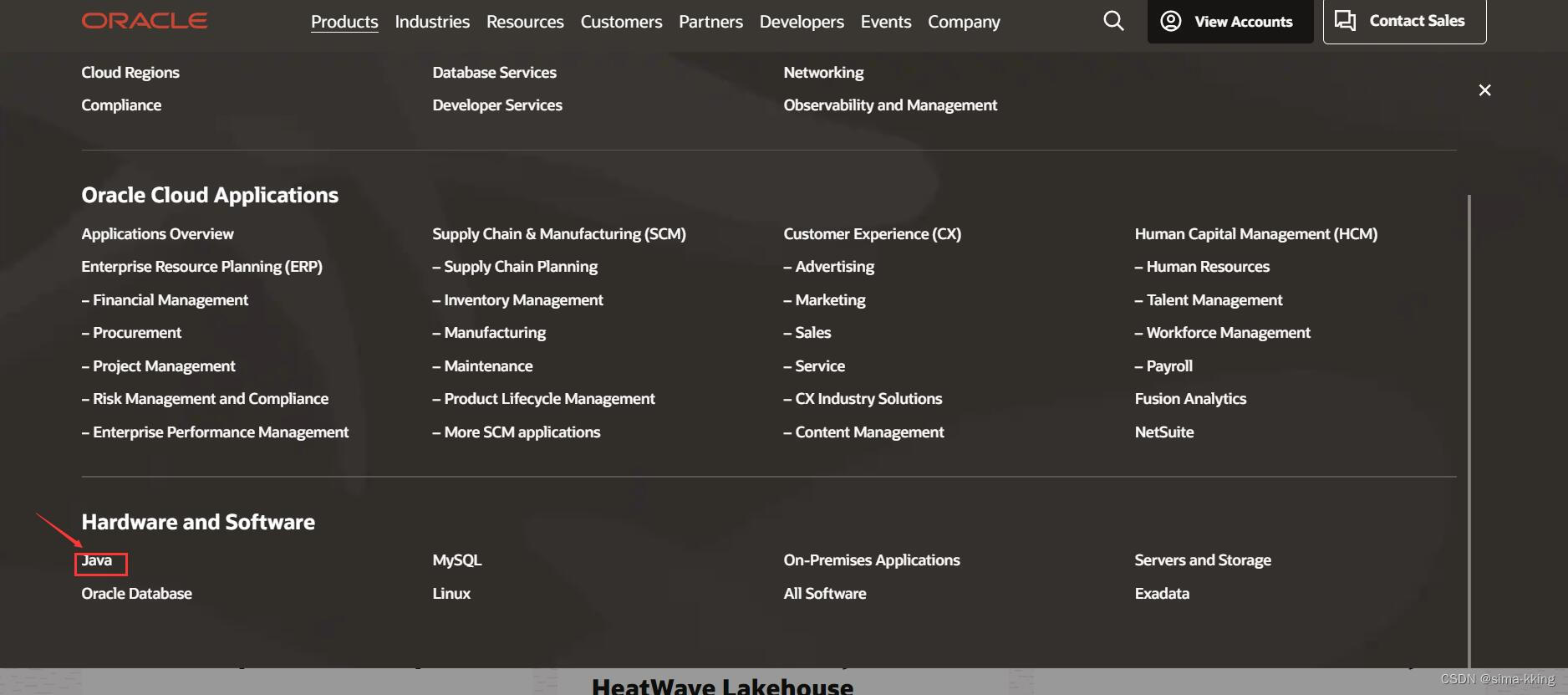Open Database Services
The height and width of the screenshot is (695, 1568).
[494, 73]
